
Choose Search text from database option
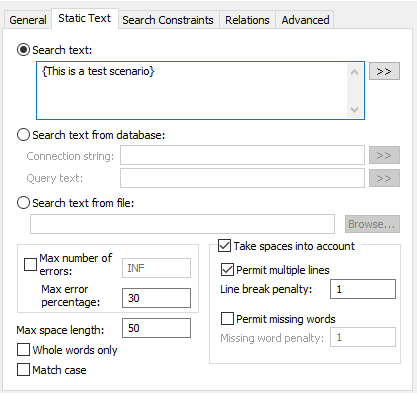click(23, 135)
